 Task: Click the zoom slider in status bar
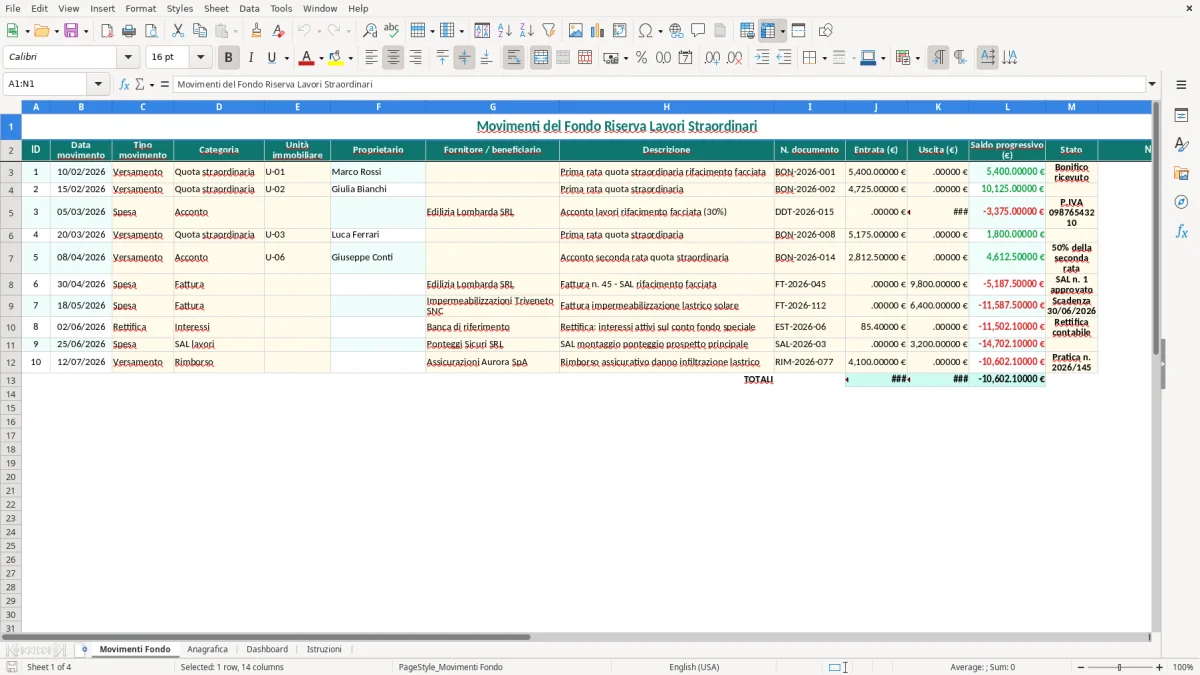pyautogui.click(x=1119, y=667)
